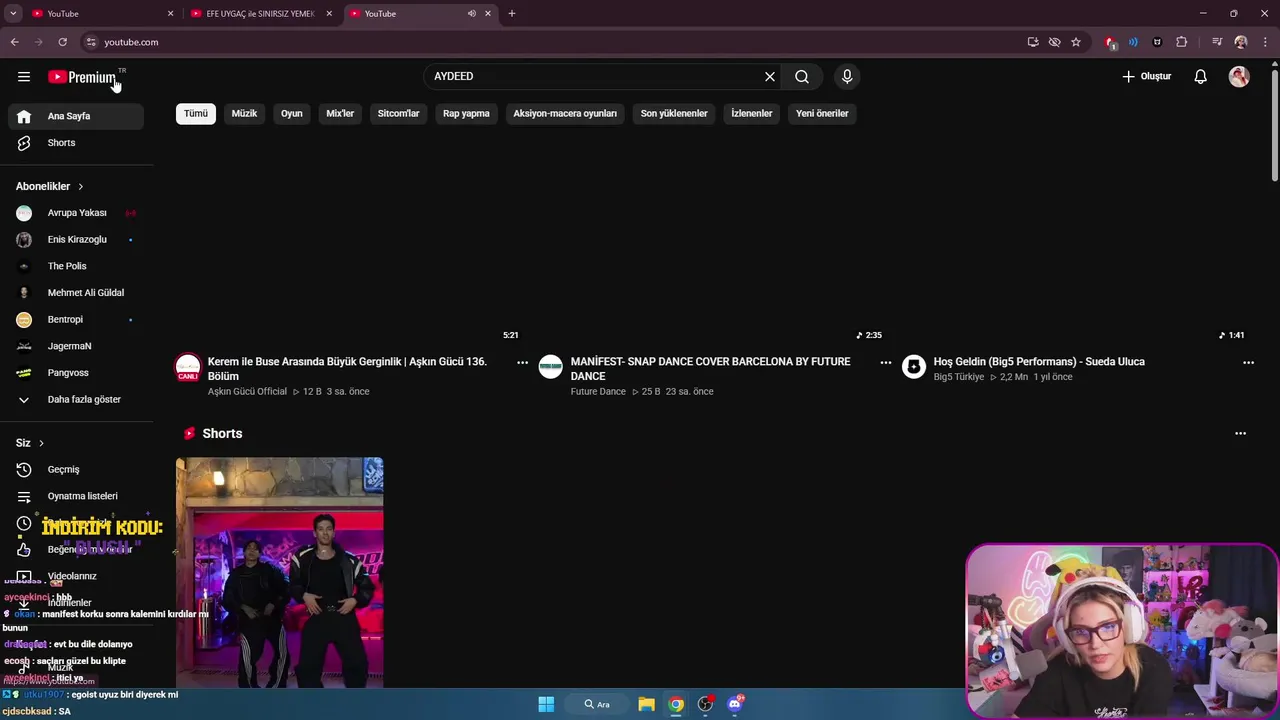This screenshot has height=720, width=1280.
Task: Open the hamburger guide menu
Action: pos(24,77)
